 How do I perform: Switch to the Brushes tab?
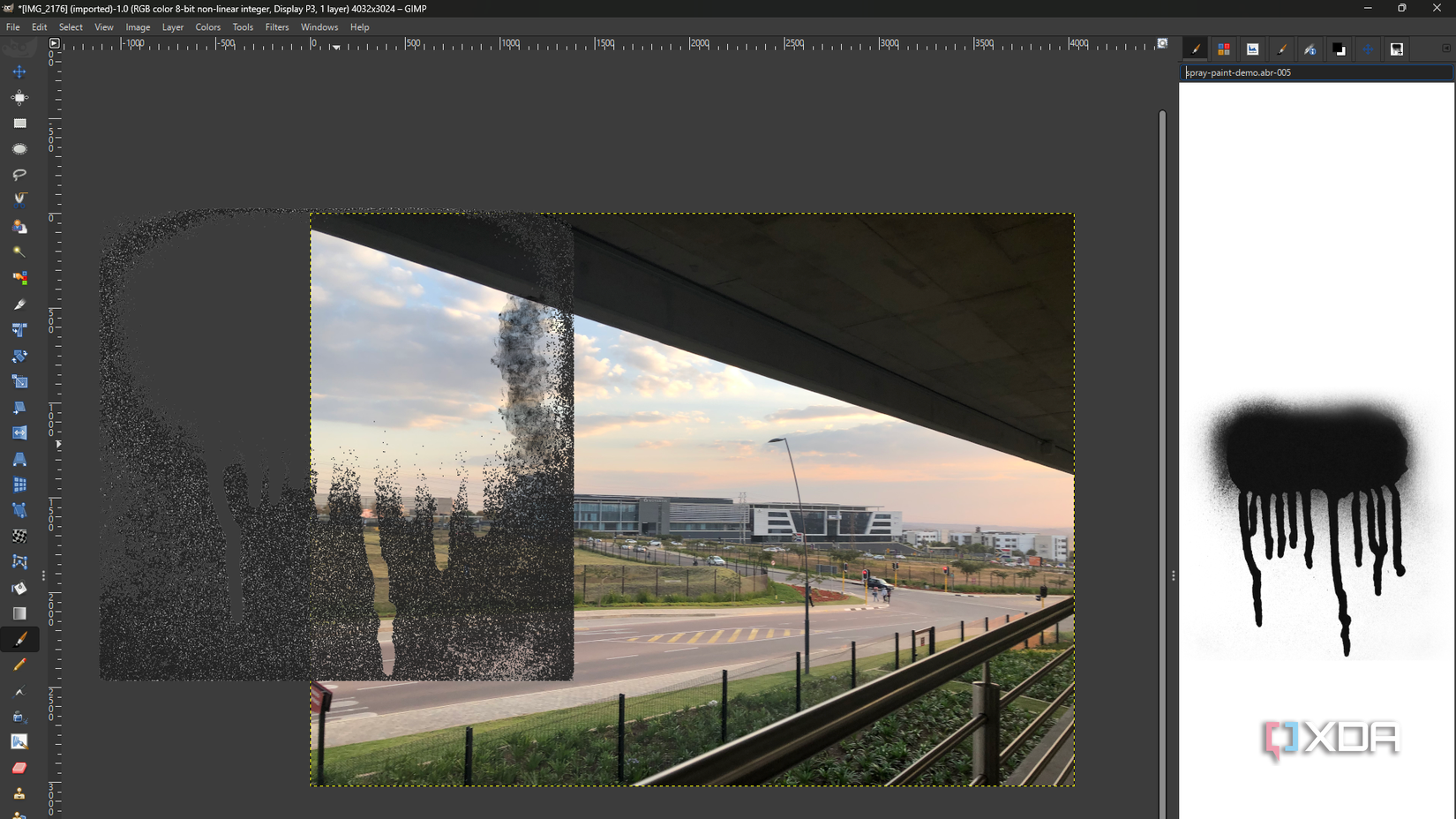[1281, 49]
